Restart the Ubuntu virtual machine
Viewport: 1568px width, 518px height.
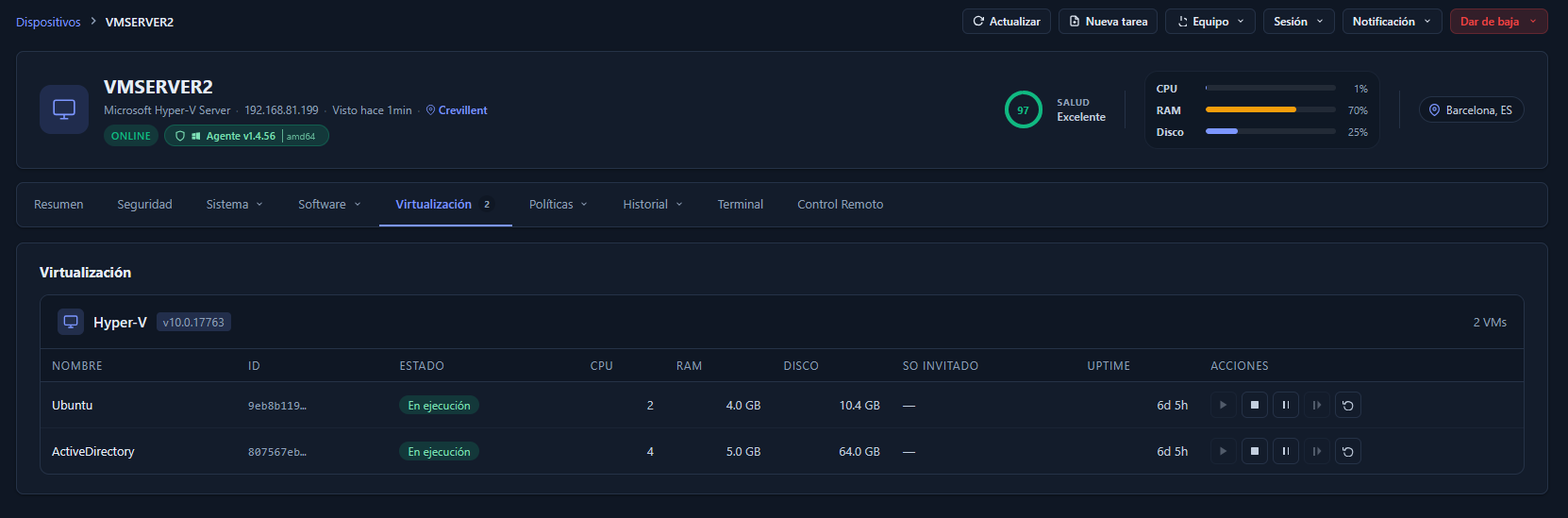(x=1347, y=406)
